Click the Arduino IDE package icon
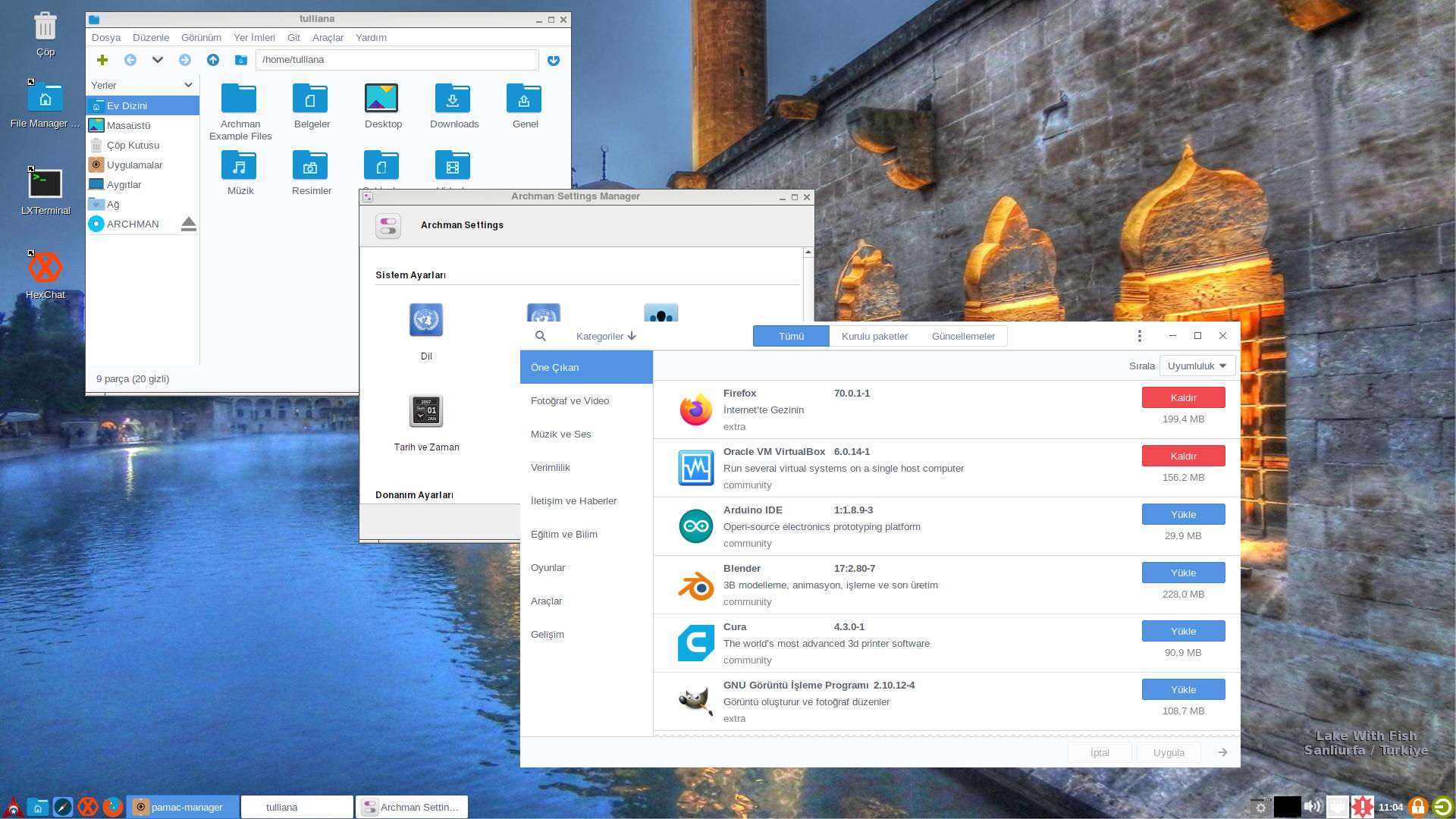The height and width of the screenshot is (819, 1456). (695, 526)
